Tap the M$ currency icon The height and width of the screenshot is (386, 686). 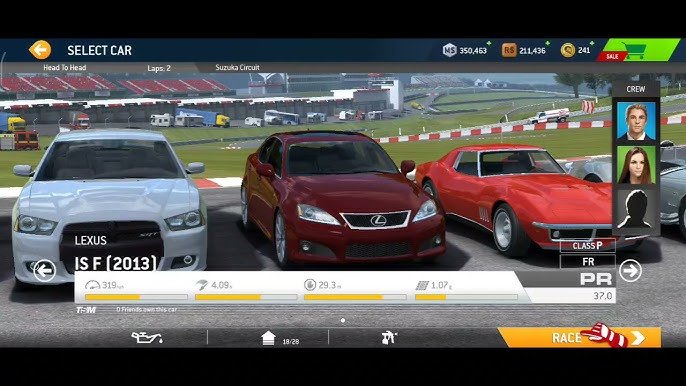pyautogui.click(x=449, y=50)
